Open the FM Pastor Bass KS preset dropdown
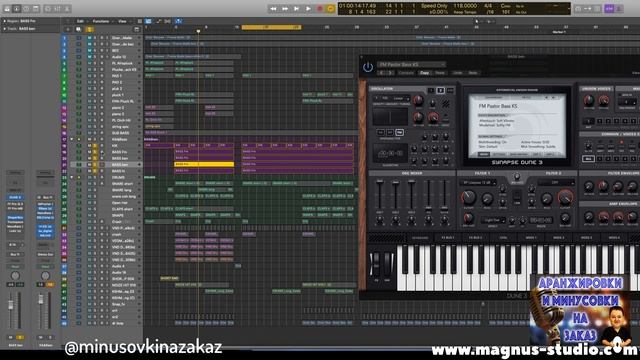 pyautogui.click(x=411, y=64)
